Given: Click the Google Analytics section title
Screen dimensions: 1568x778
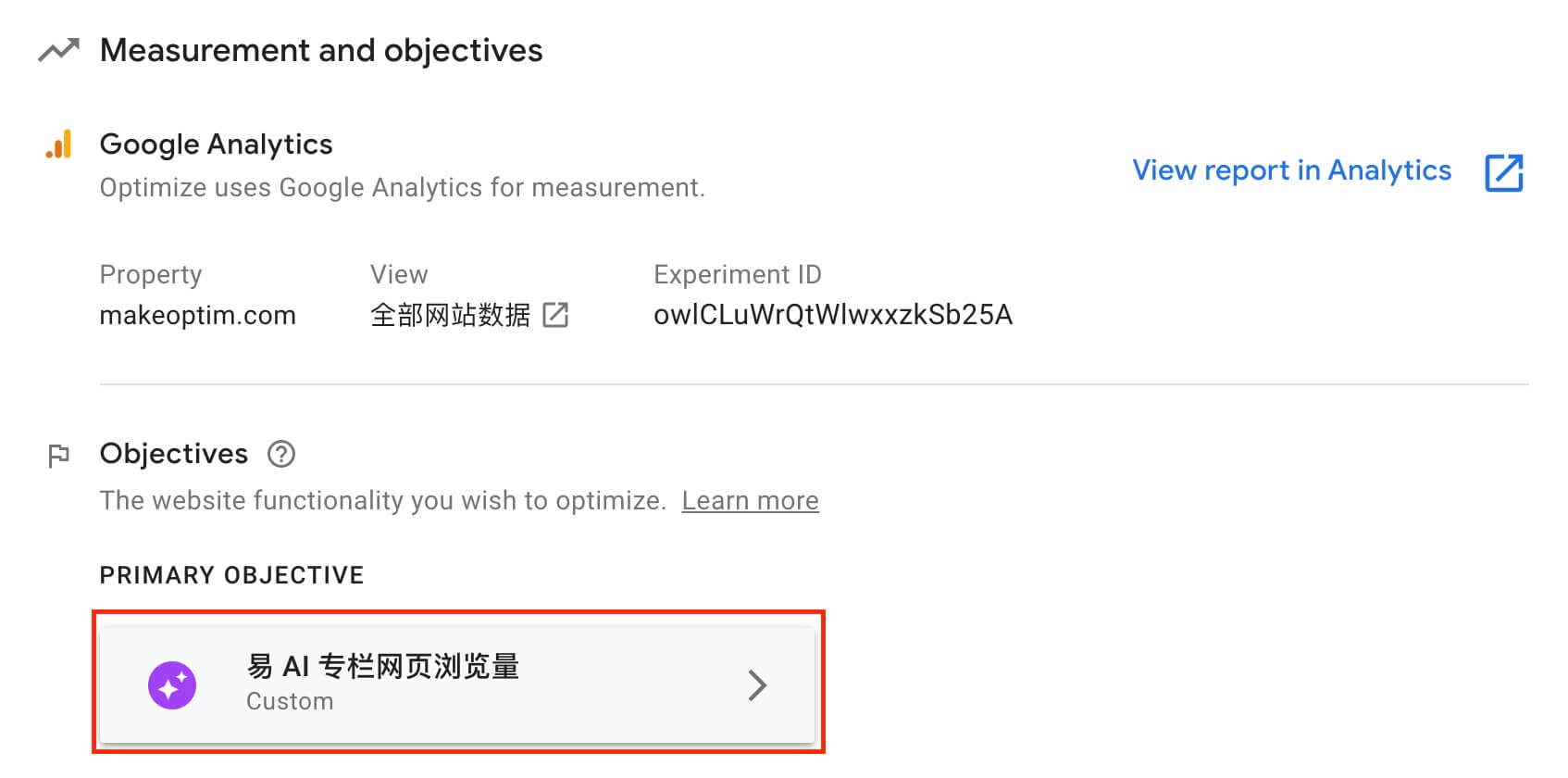Looking at the screenshot, I should (216, 144).
